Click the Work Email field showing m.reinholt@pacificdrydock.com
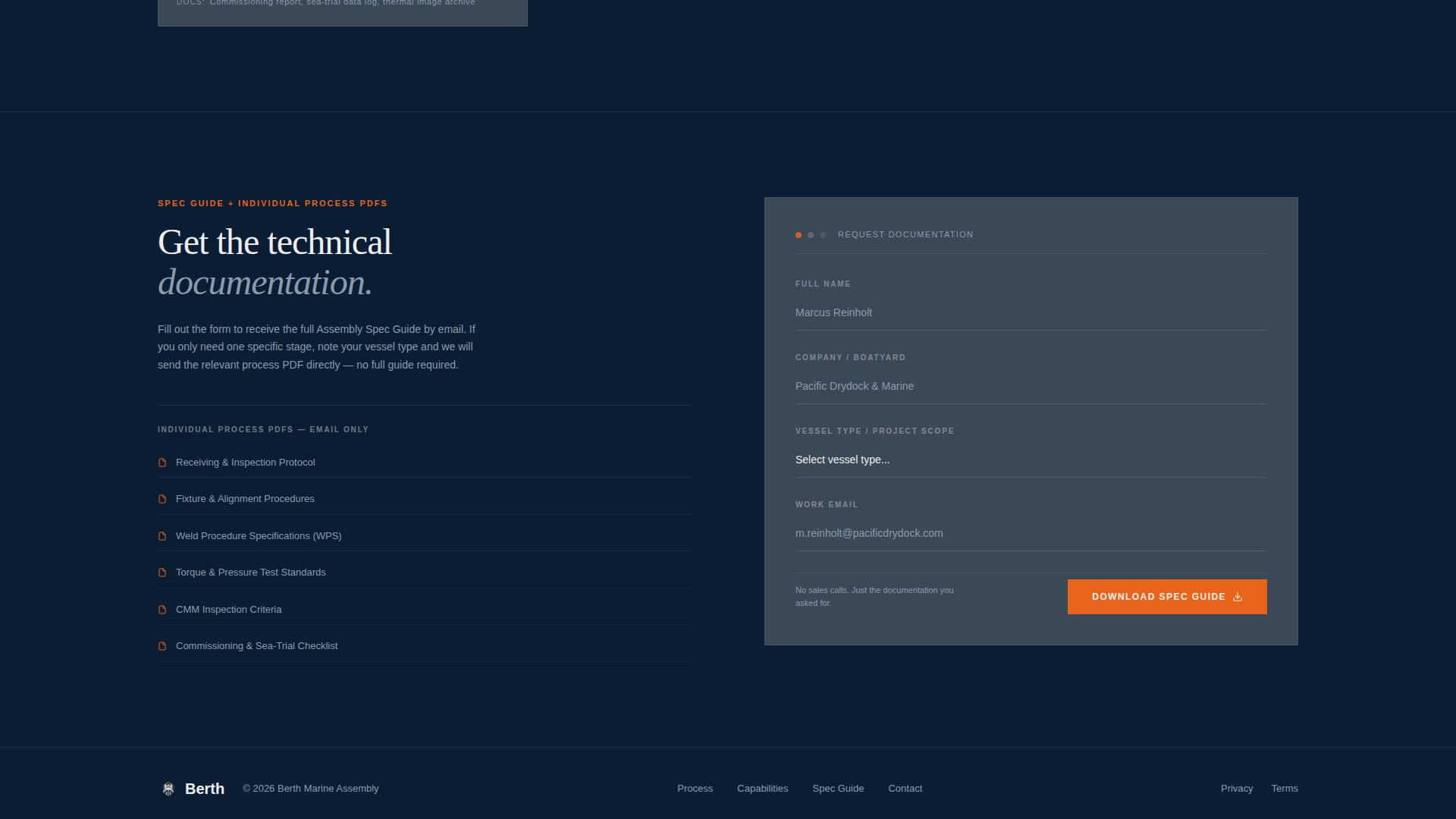The image size is (1456, 819). pos(1031,533)
